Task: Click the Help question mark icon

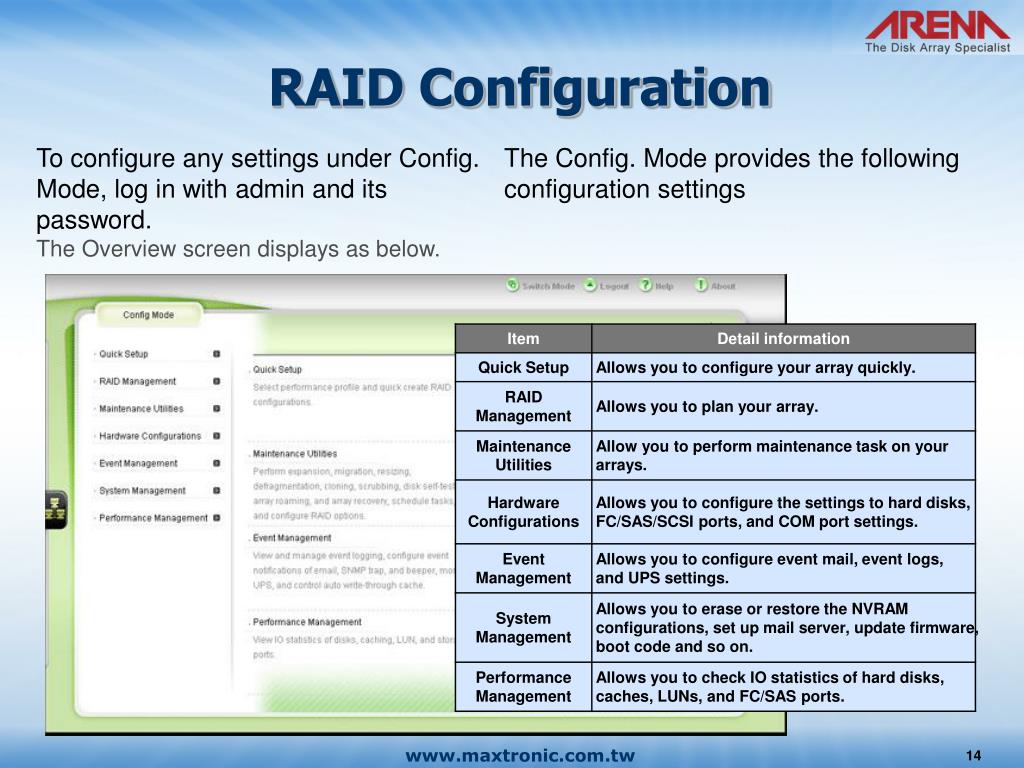Action: point(646,285)
